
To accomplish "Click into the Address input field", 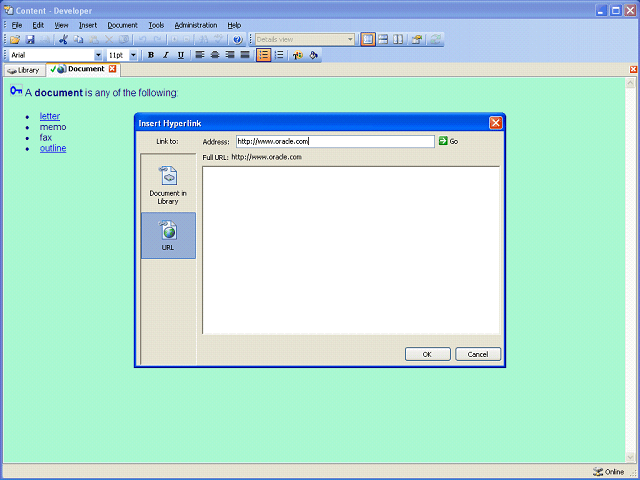I will coord(335,141).
